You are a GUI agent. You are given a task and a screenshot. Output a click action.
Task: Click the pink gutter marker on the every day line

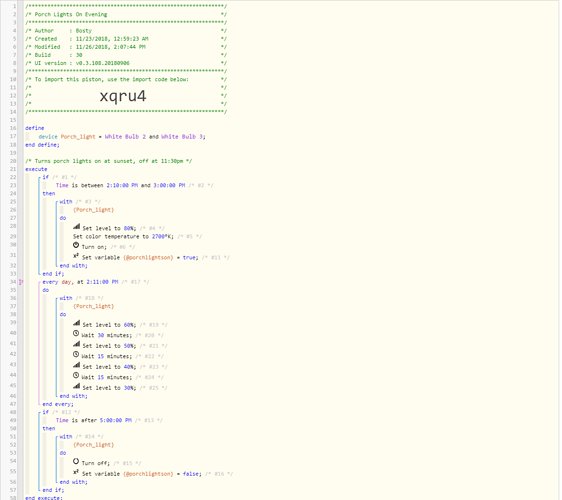pos(21,282)
